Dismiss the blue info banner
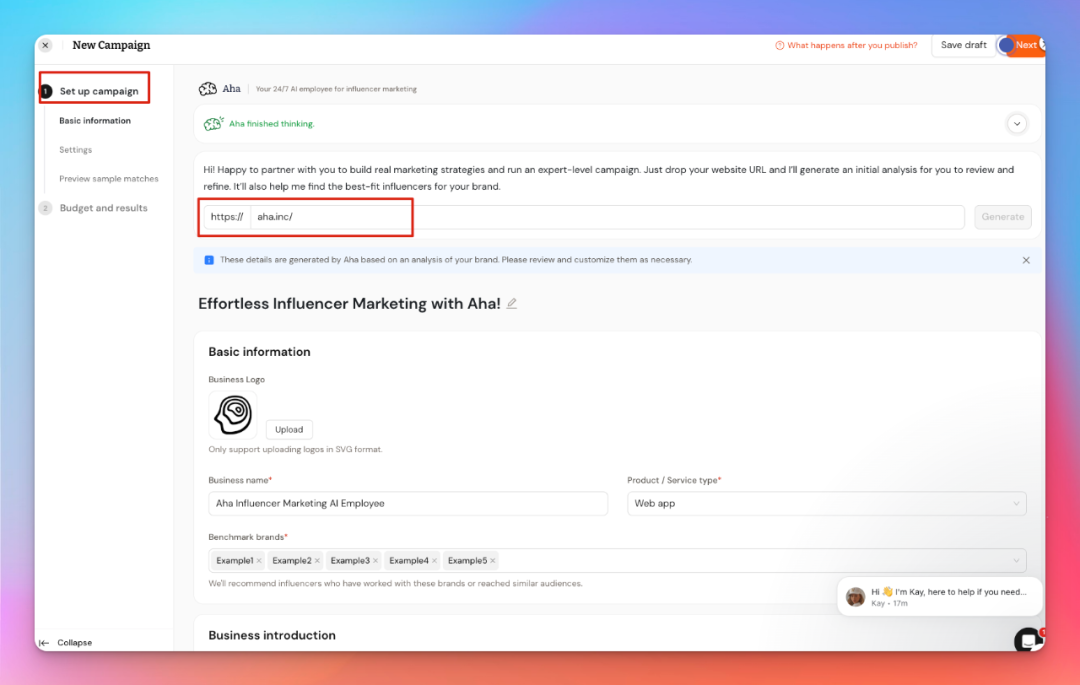Viewport: 1080px width, 685px height. (x=1025, y=260)
